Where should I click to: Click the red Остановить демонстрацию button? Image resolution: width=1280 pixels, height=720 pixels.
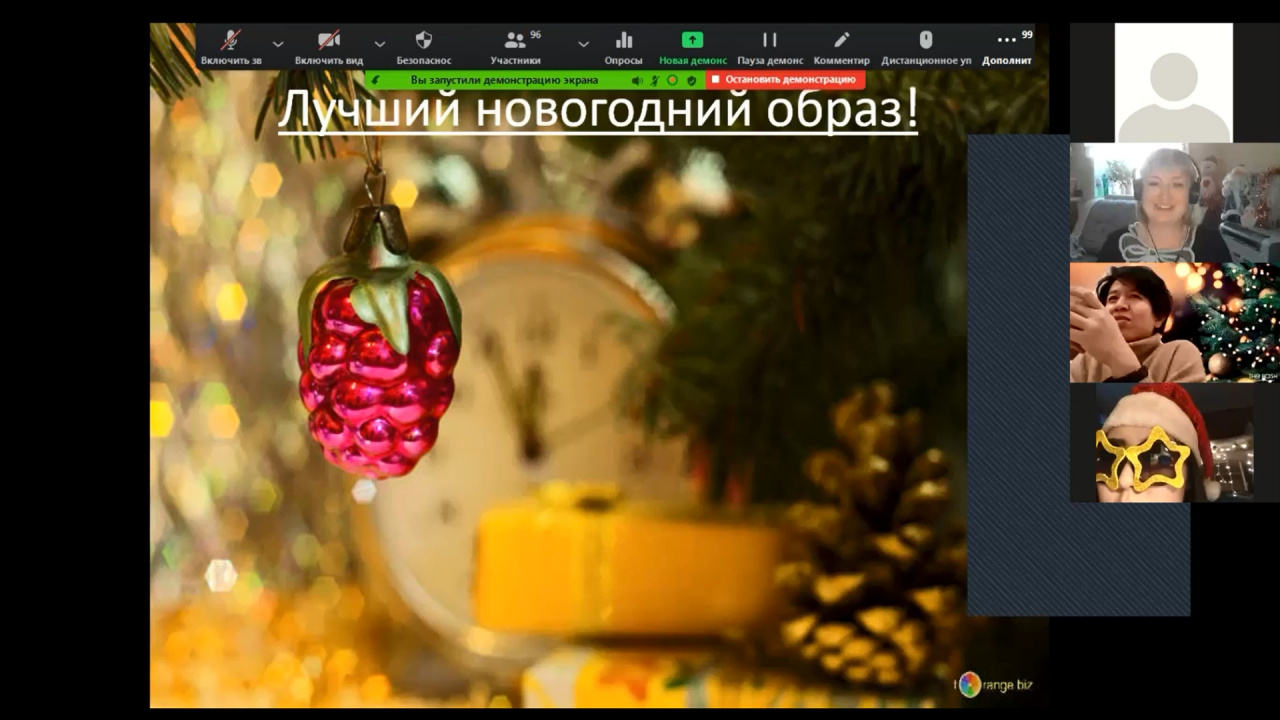785,80
